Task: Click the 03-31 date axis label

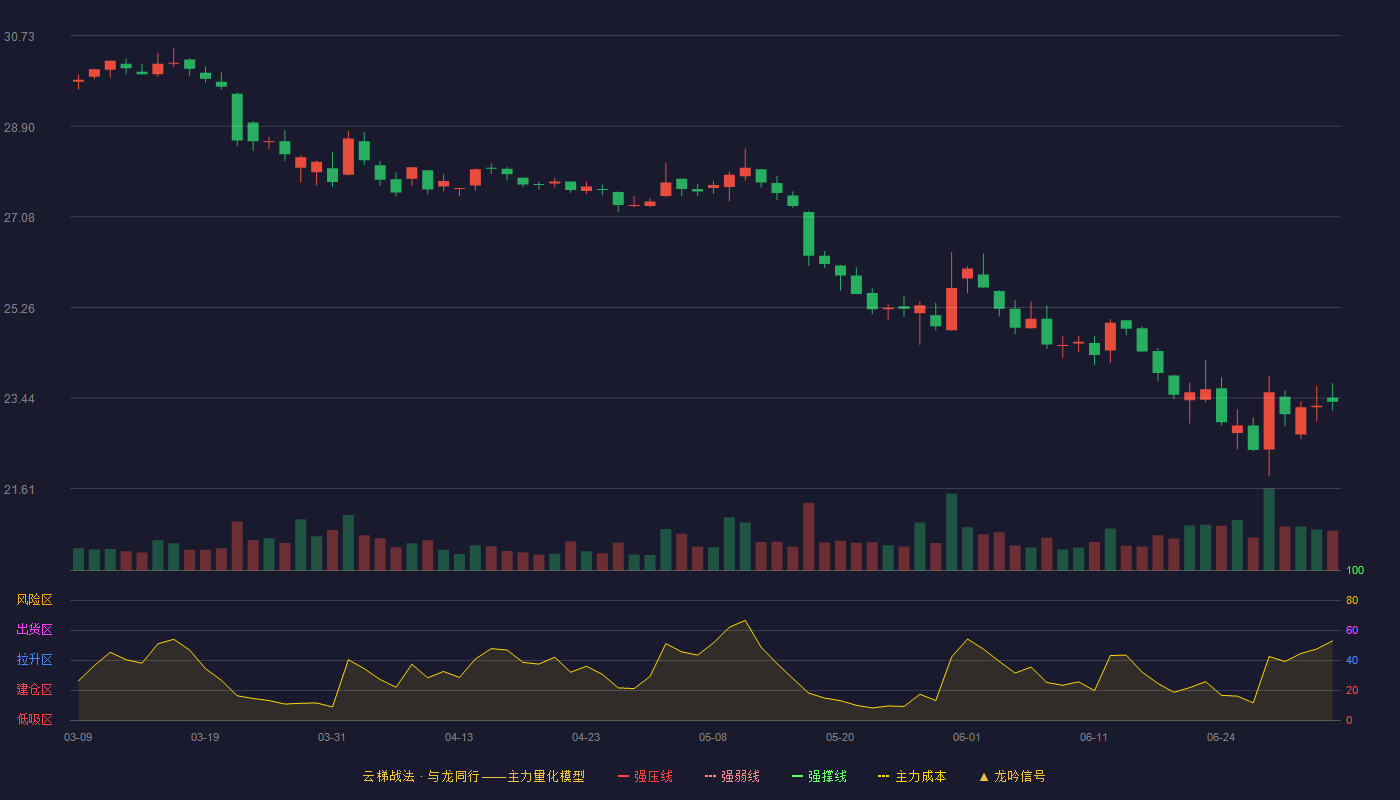Action: coord(332,737)
